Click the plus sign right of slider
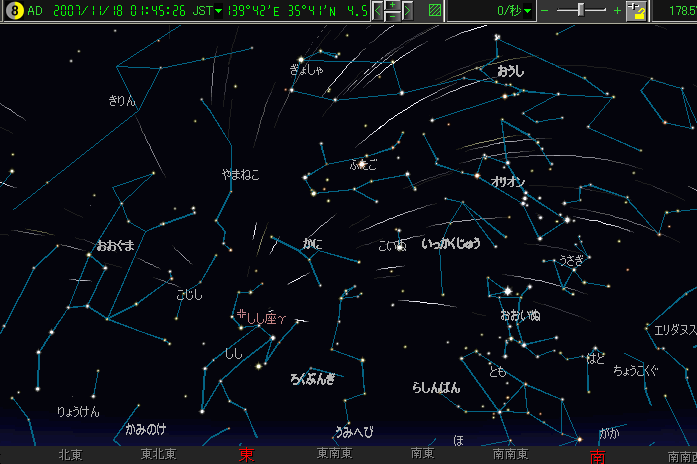The image size is (697, 464). (617, 11)
